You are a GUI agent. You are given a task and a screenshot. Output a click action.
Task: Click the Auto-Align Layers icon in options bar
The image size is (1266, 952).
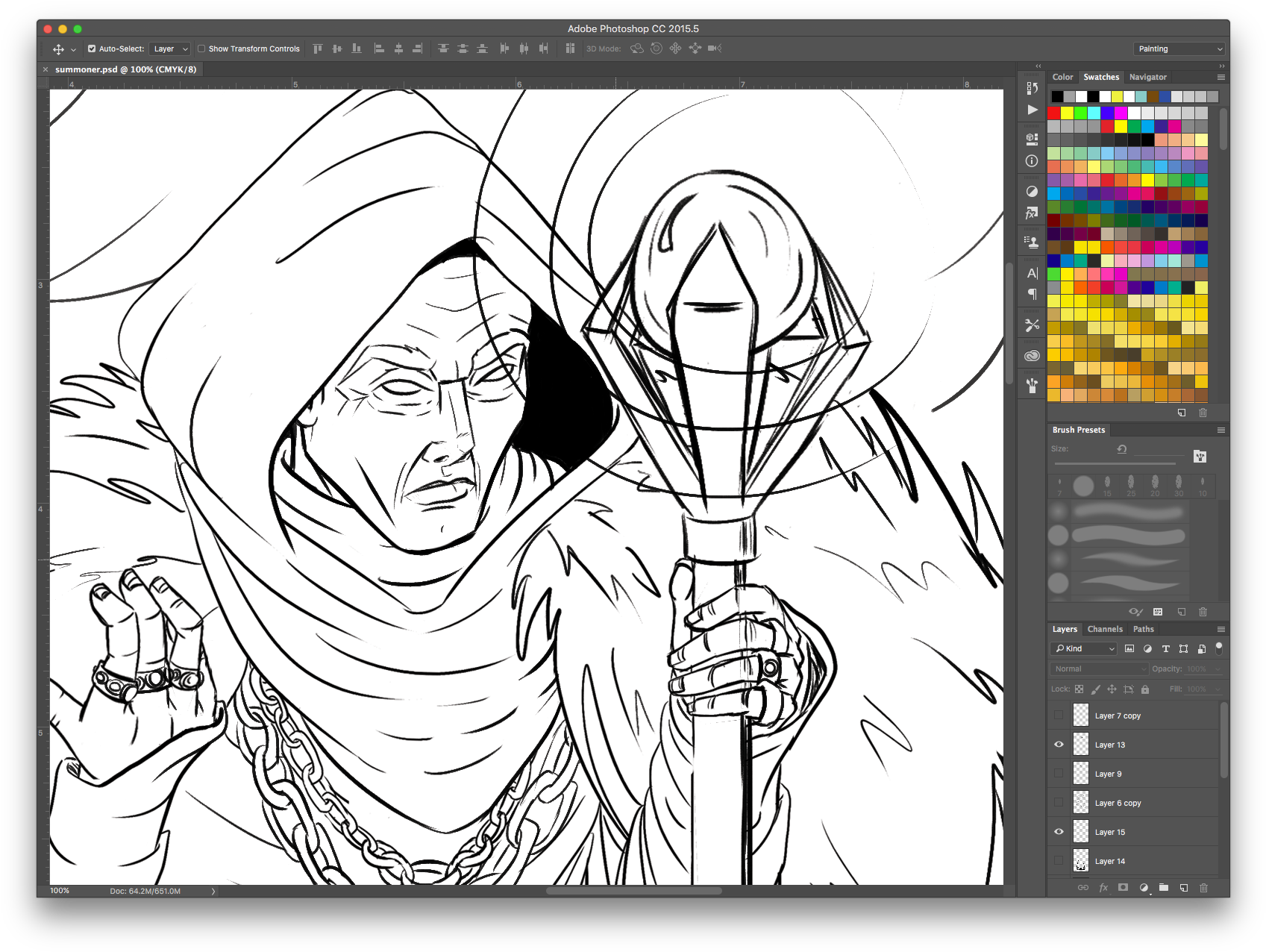570,48
